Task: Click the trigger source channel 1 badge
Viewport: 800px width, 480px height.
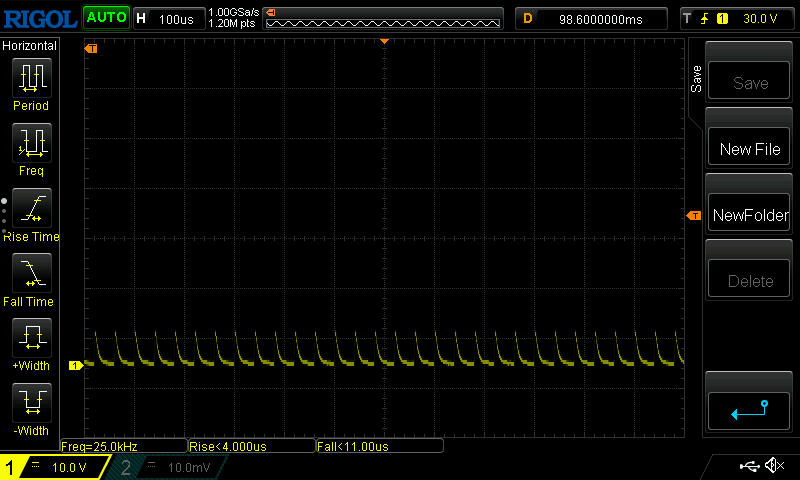Action: click(x=722, y=19)
